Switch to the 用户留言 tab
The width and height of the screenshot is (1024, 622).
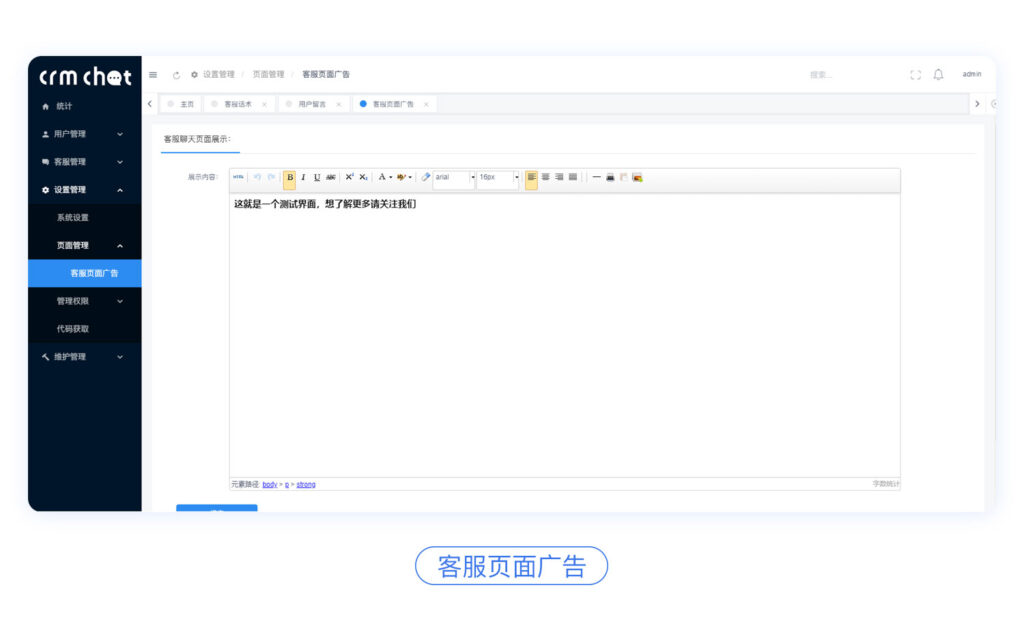[x=312, y=103]
